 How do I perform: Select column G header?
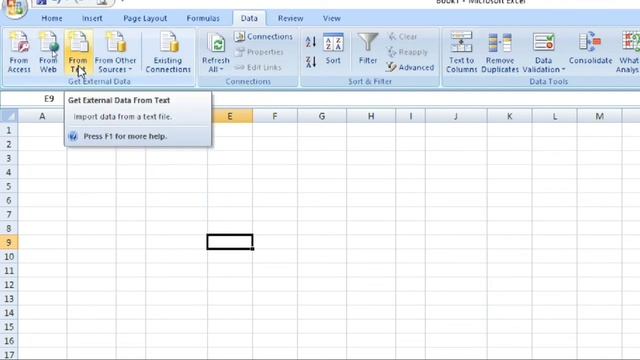322,116
